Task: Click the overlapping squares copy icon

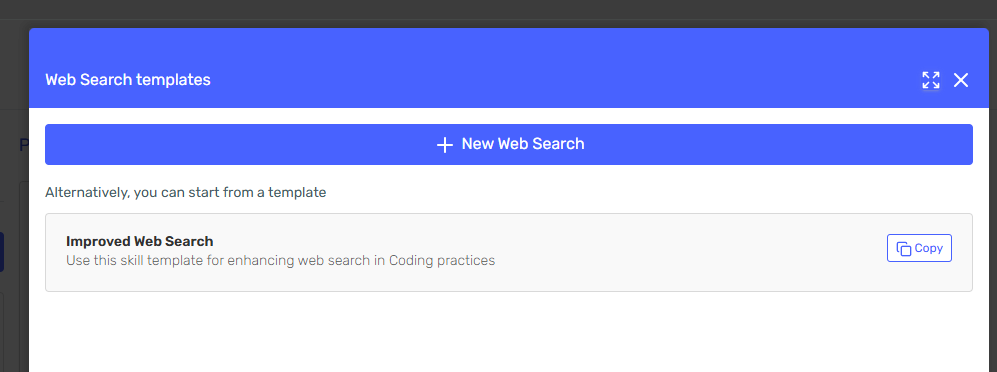Action: click(x=903, y=249)
